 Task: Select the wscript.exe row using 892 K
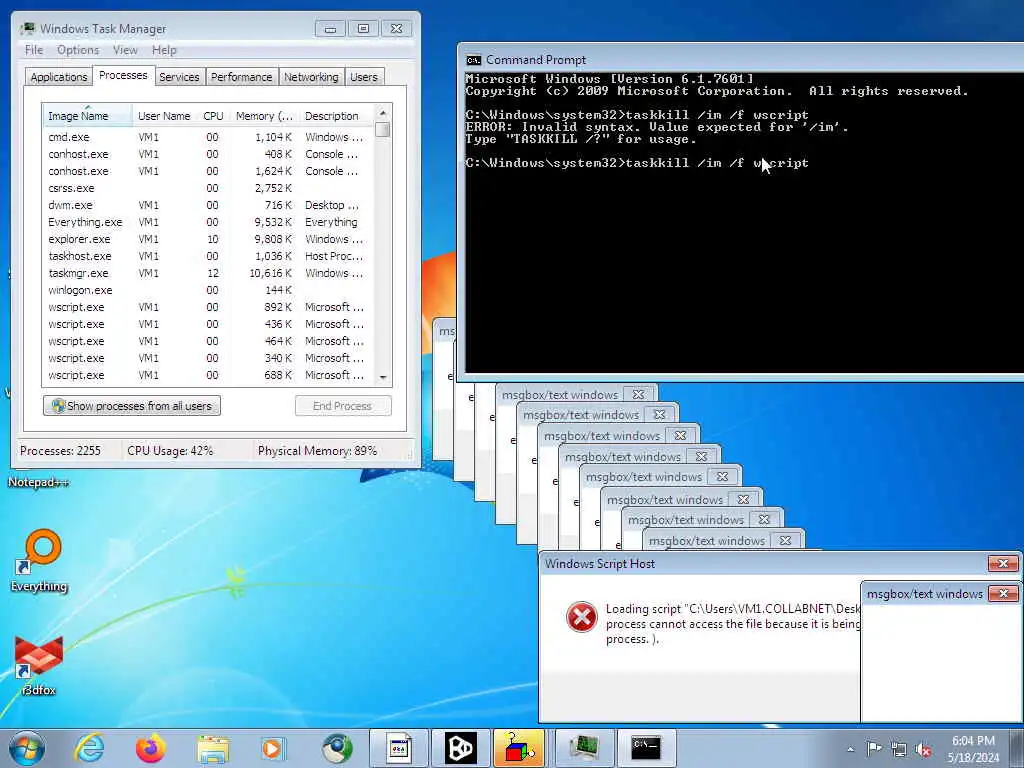[x=208, y=307]
